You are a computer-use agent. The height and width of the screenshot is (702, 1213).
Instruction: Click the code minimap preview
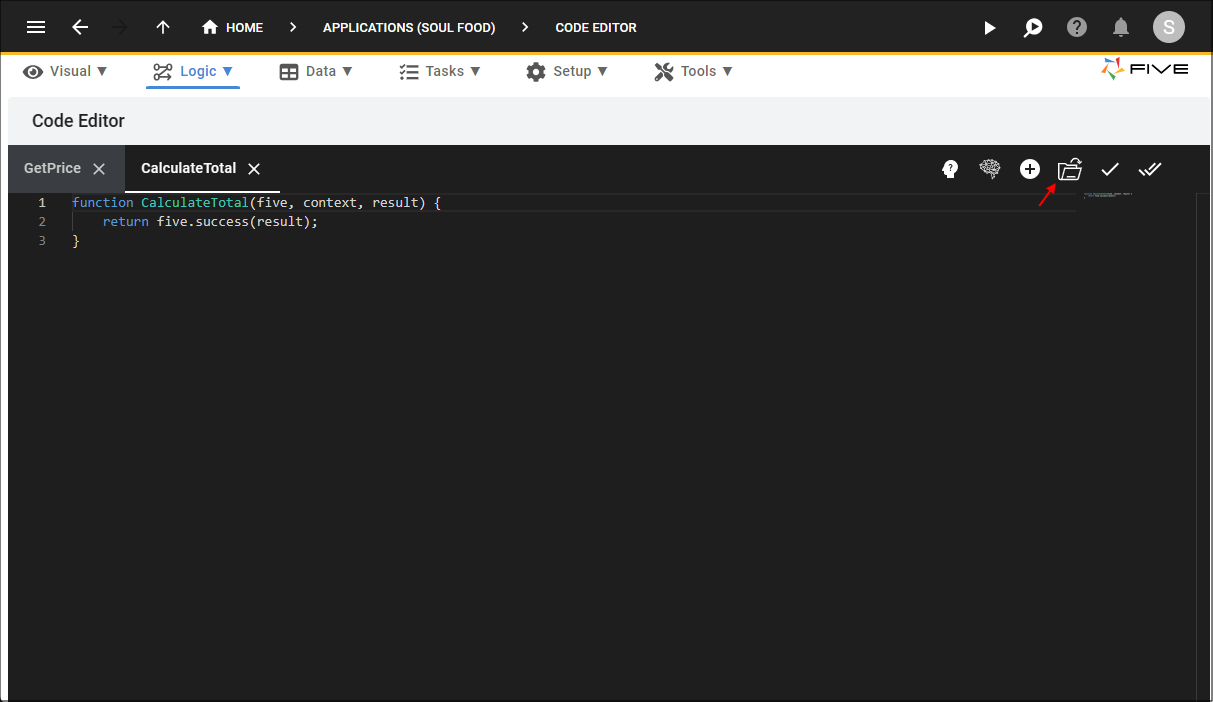click(1110, 196)
